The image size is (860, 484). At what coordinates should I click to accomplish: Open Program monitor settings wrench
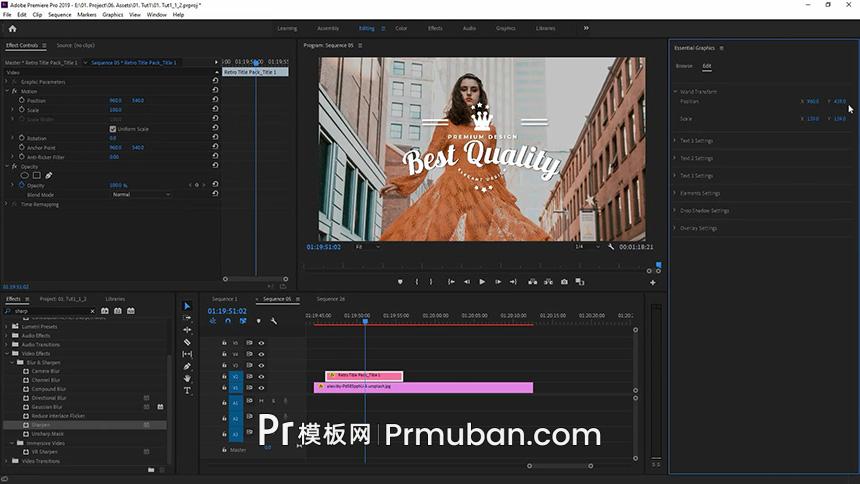point(611,247)
